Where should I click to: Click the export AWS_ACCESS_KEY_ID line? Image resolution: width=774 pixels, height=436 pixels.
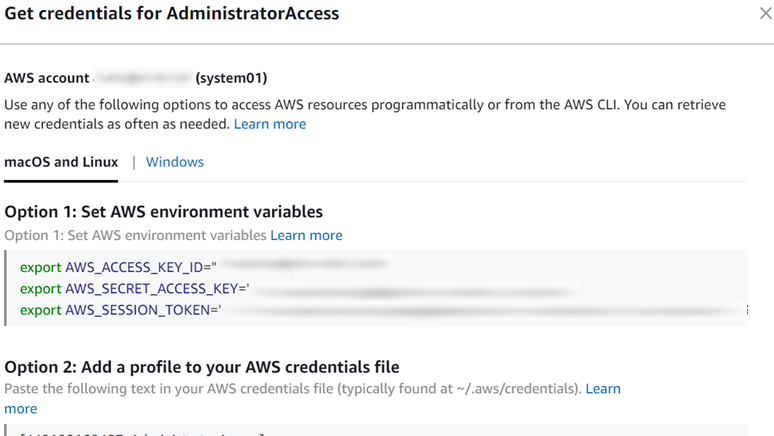[x=205, y=267]
